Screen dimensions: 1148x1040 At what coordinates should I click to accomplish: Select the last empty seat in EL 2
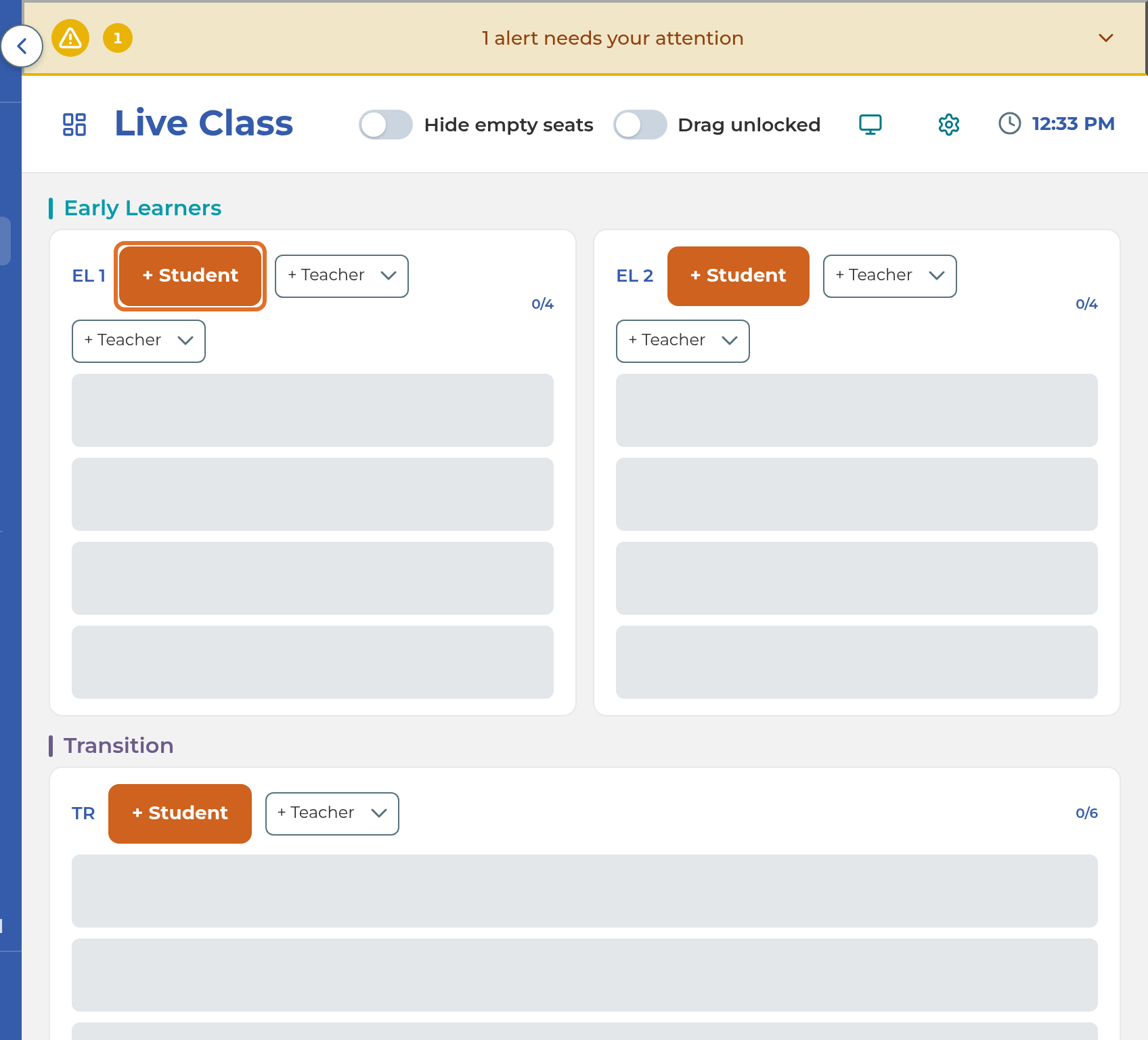pyautogui.click(x=857, y=662)
